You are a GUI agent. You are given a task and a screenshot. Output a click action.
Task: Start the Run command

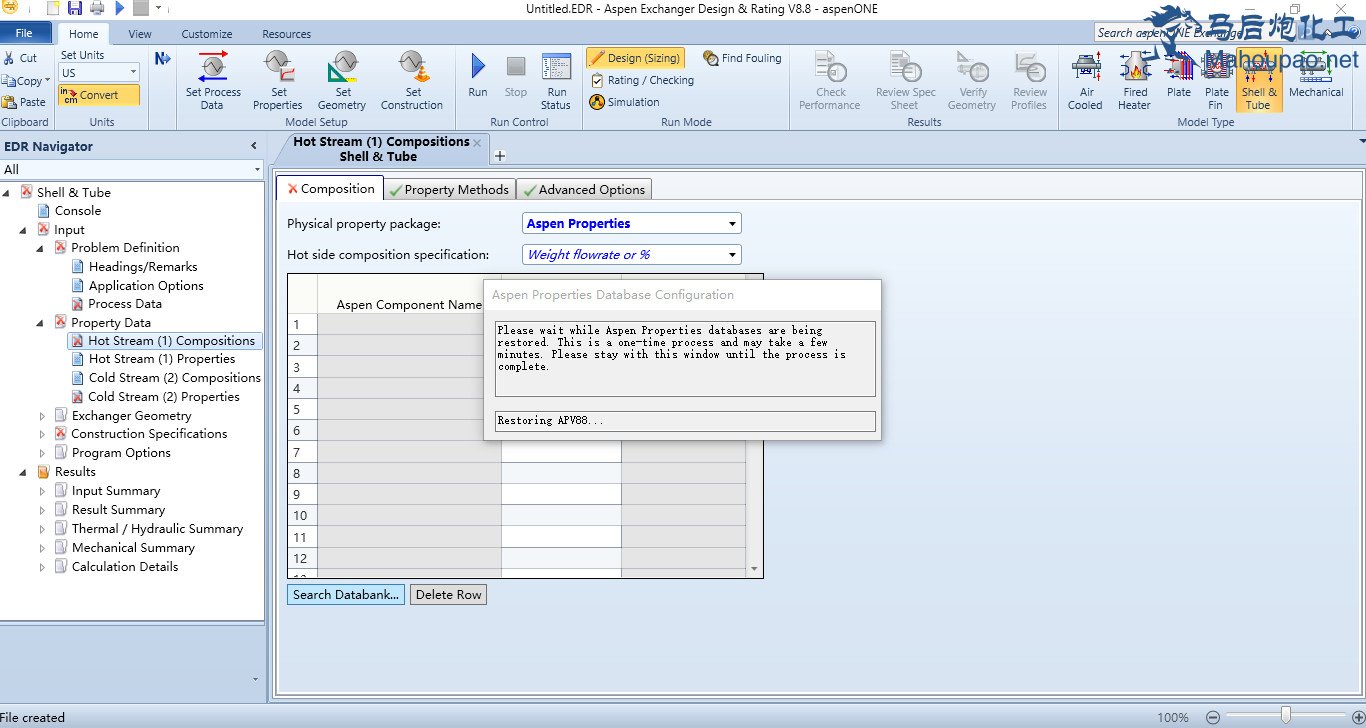(478, 76)
